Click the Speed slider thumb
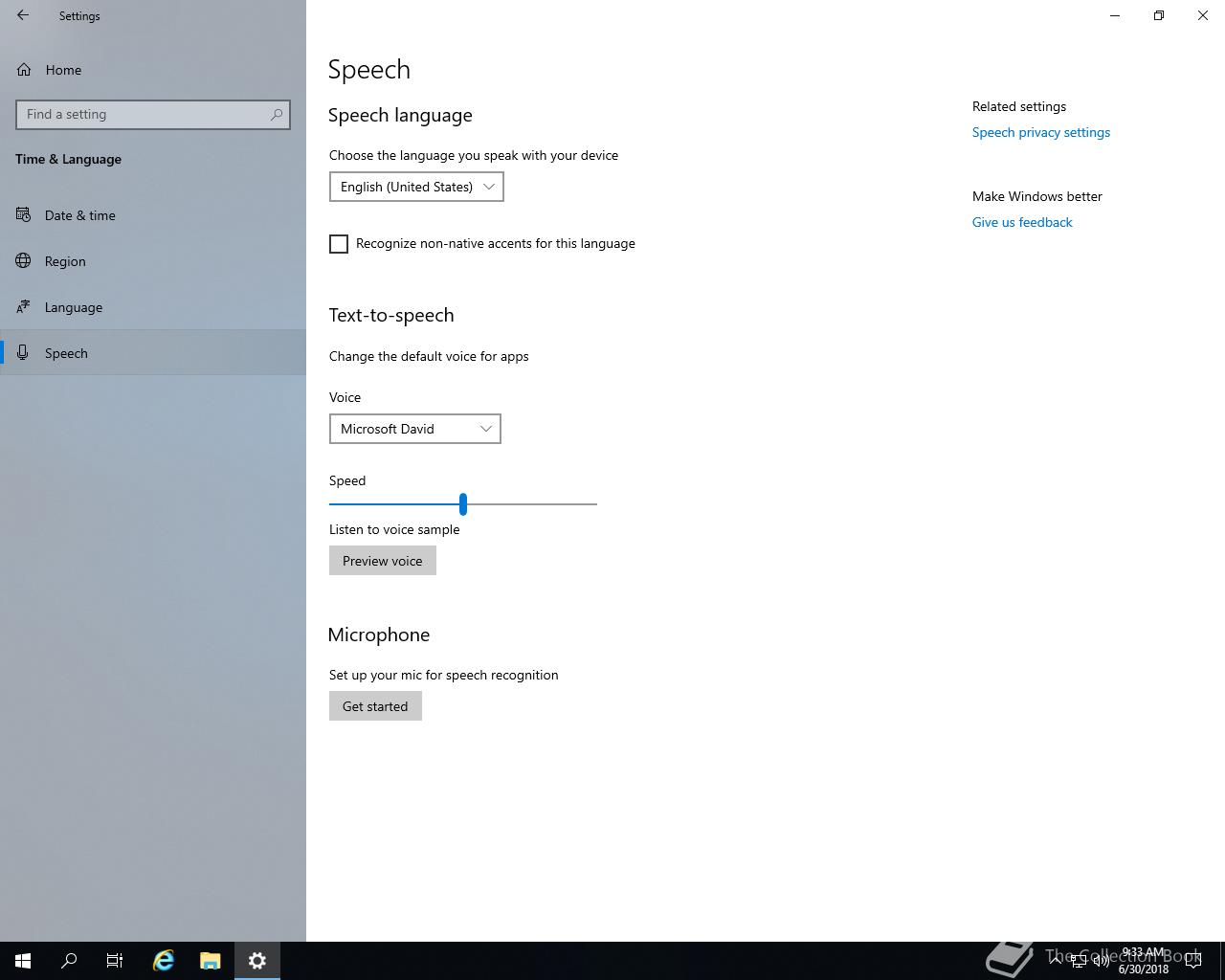The height and width of the screenshot is (980, 1225). (x=463, y=503)
